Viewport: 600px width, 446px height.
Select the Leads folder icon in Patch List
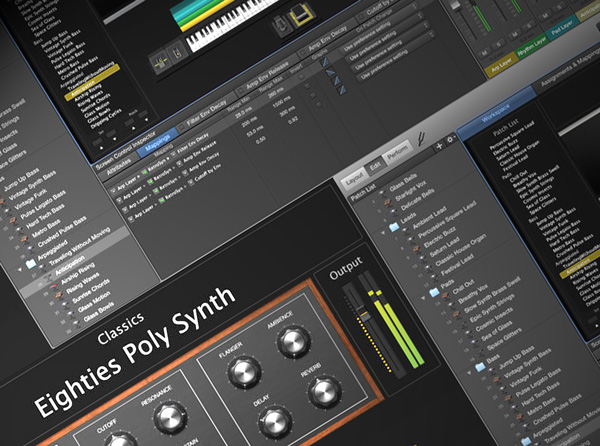coord(394,226)
